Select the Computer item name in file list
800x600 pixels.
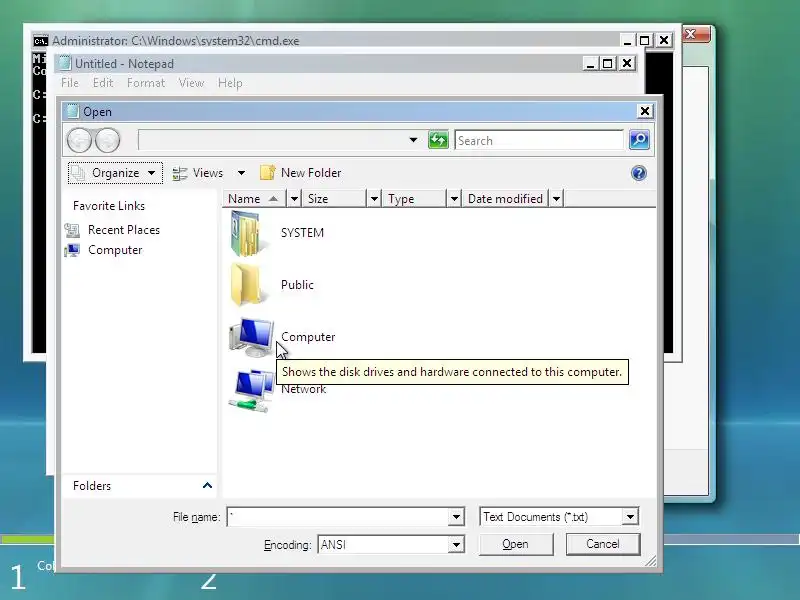pyautogui.click(x=308, y=337)
